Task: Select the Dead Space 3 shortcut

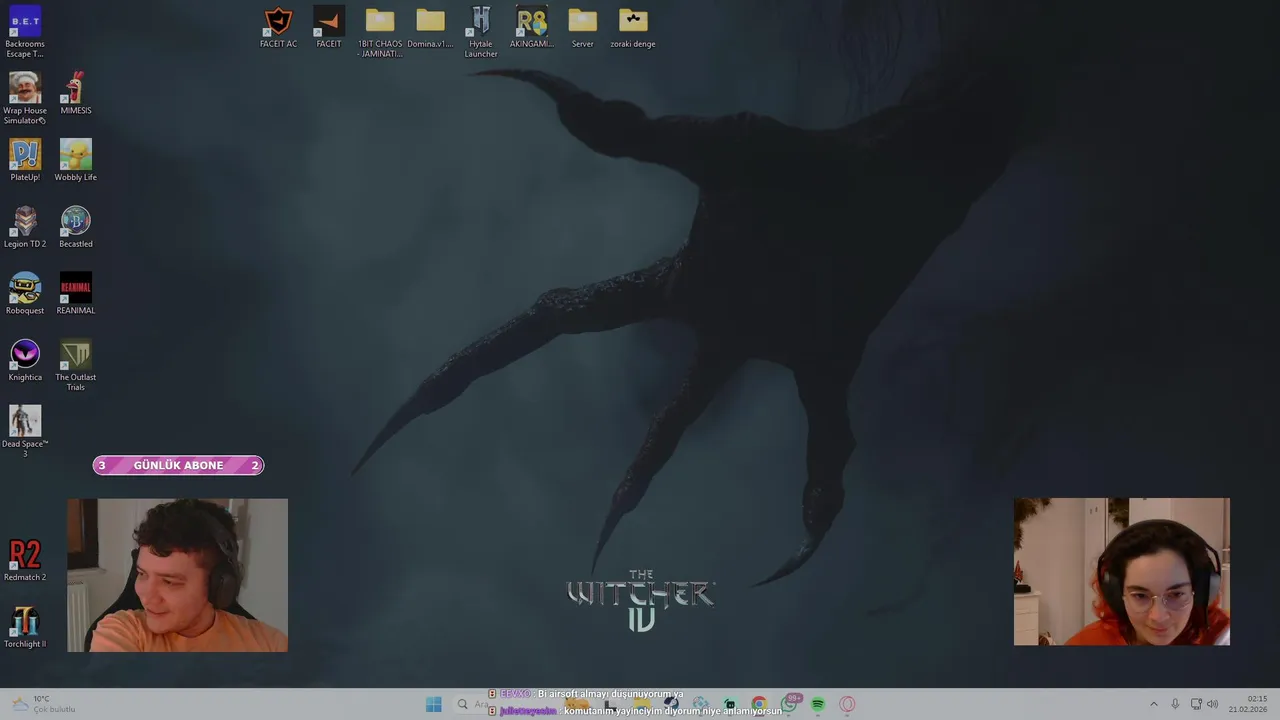Action: 25,431
